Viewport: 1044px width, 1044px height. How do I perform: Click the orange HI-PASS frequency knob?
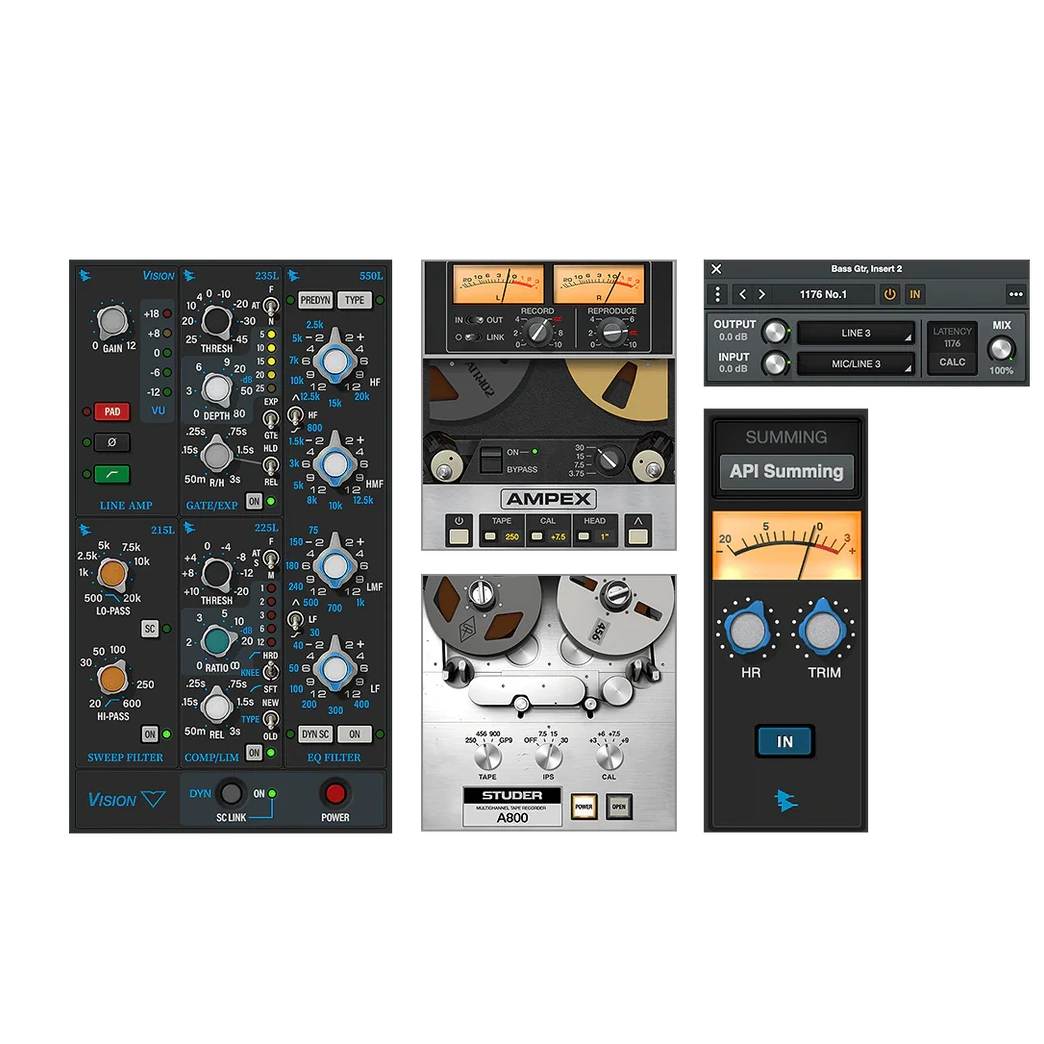click(113, 678)
